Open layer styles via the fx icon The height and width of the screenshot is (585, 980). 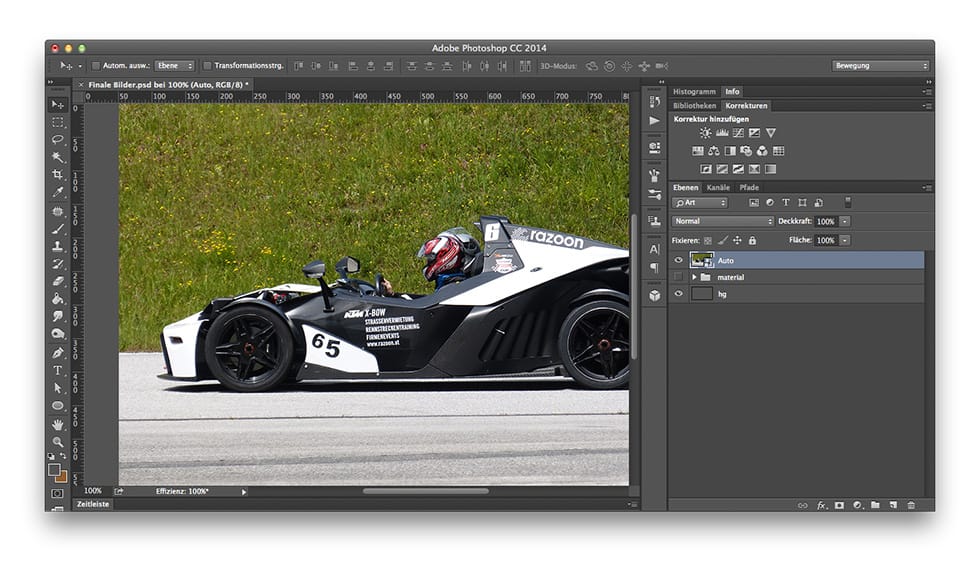pyautogui.click(x=821, y=505)
